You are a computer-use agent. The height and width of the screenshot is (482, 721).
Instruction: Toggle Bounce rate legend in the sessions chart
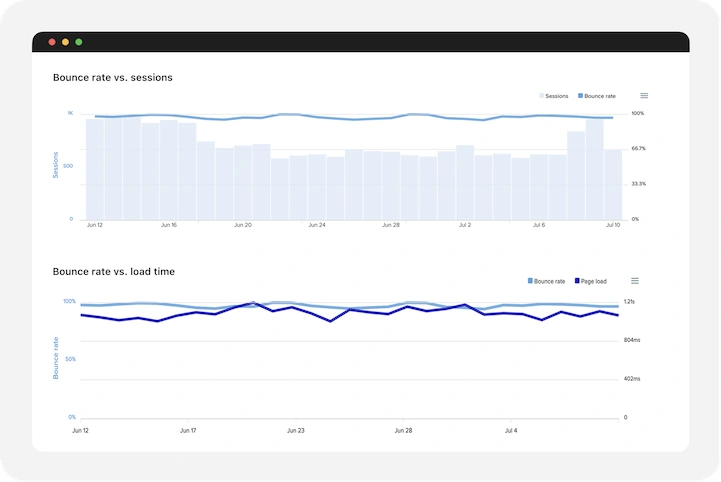tap(597, 96)
